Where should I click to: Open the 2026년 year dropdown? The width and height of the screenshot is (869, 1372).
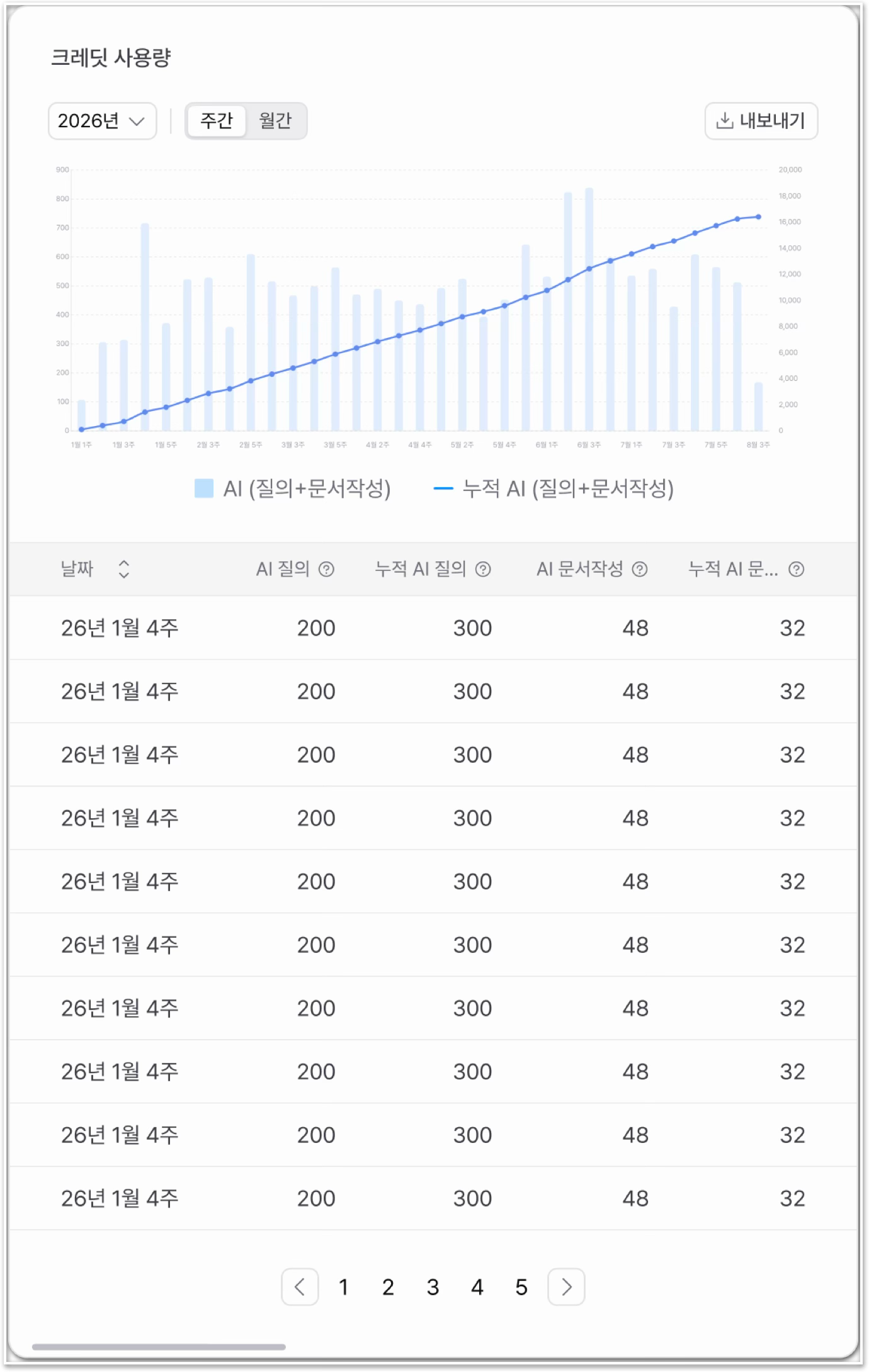(x=102, y=121)
